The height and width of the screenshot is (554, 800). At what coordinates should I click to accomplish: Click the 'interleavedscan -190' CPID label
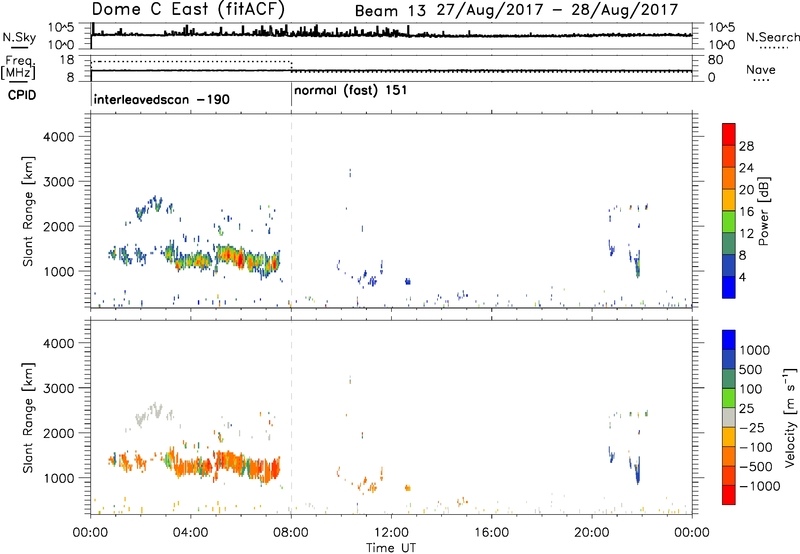click(162, 99)
